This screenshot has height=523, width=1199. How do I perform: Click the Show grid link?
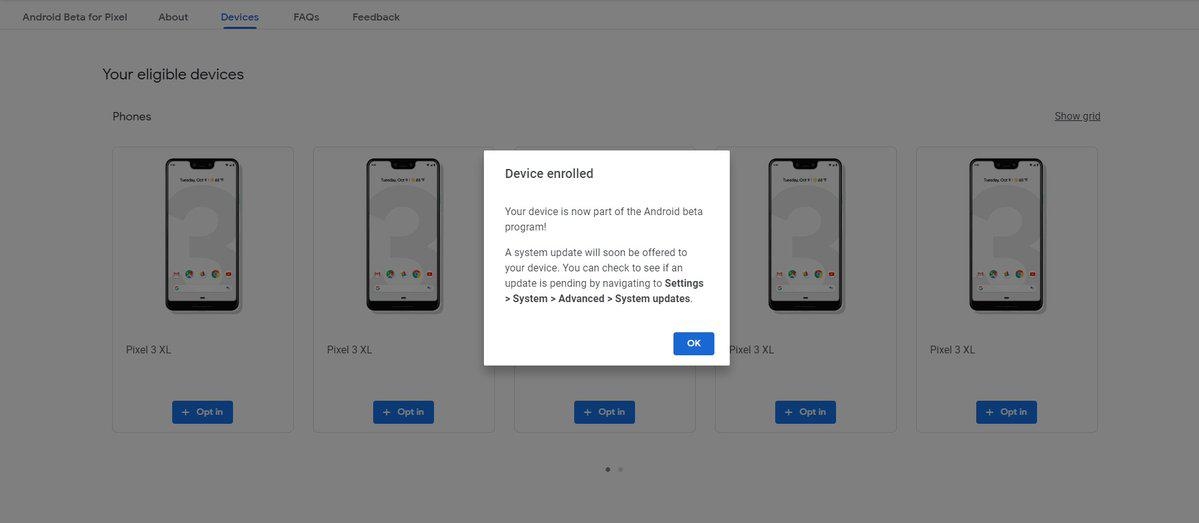[1077, 116]
